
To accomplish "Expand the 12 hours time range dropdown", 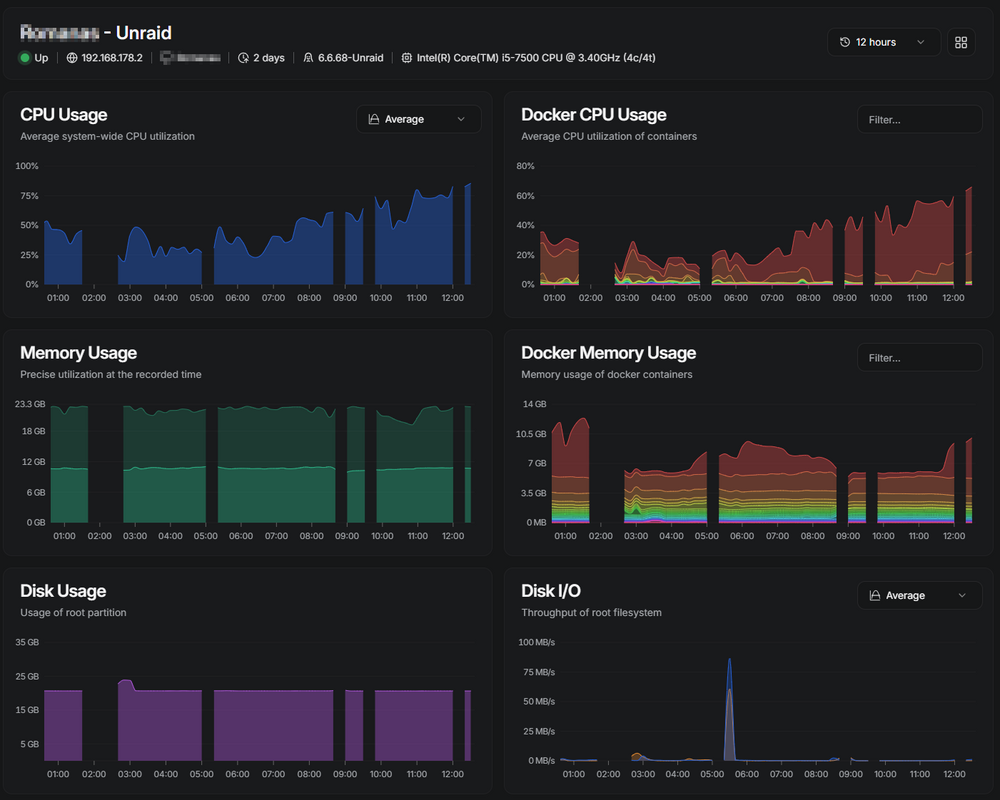I will 883,42.
